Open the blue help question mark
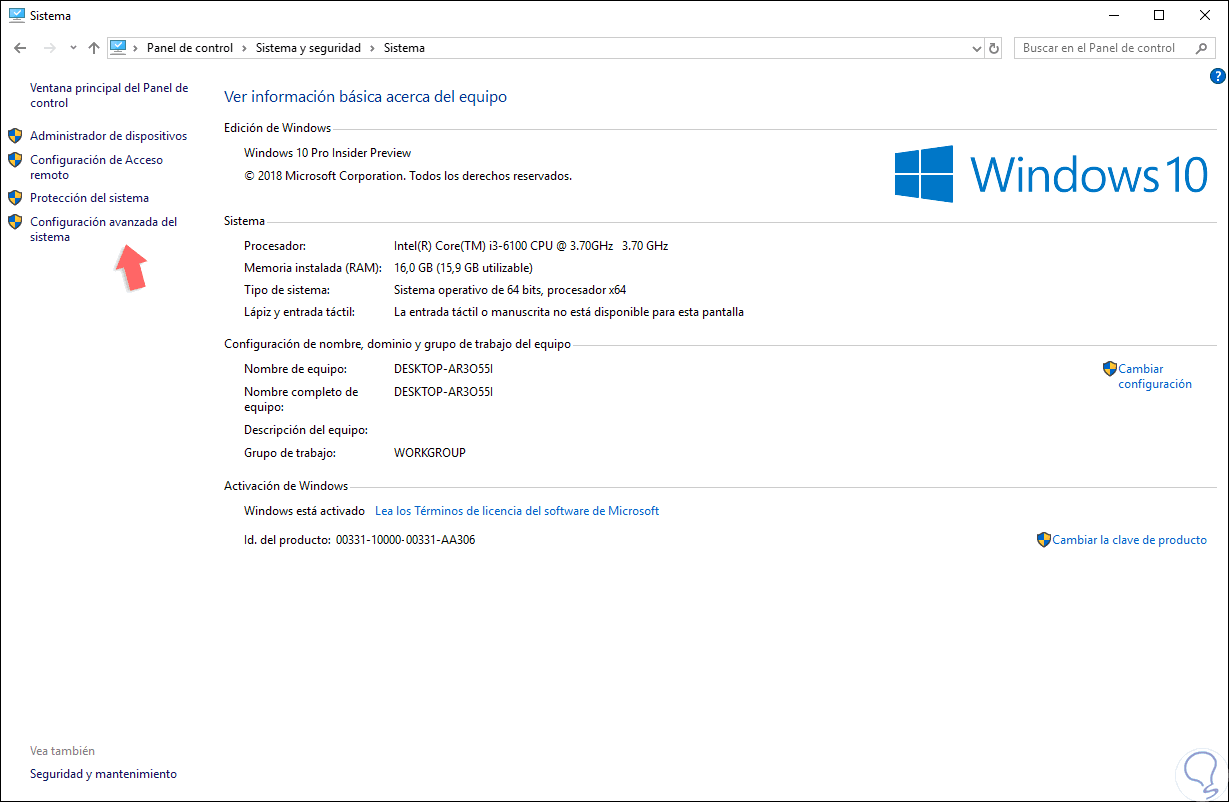This screenshot has width=1229, height=802. point(1218,76)
